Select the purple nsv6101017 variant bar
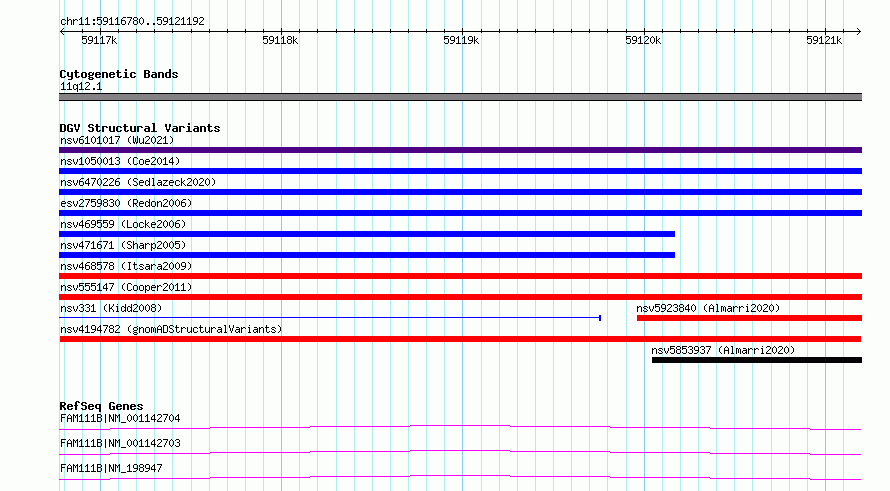 click(460, 150)
